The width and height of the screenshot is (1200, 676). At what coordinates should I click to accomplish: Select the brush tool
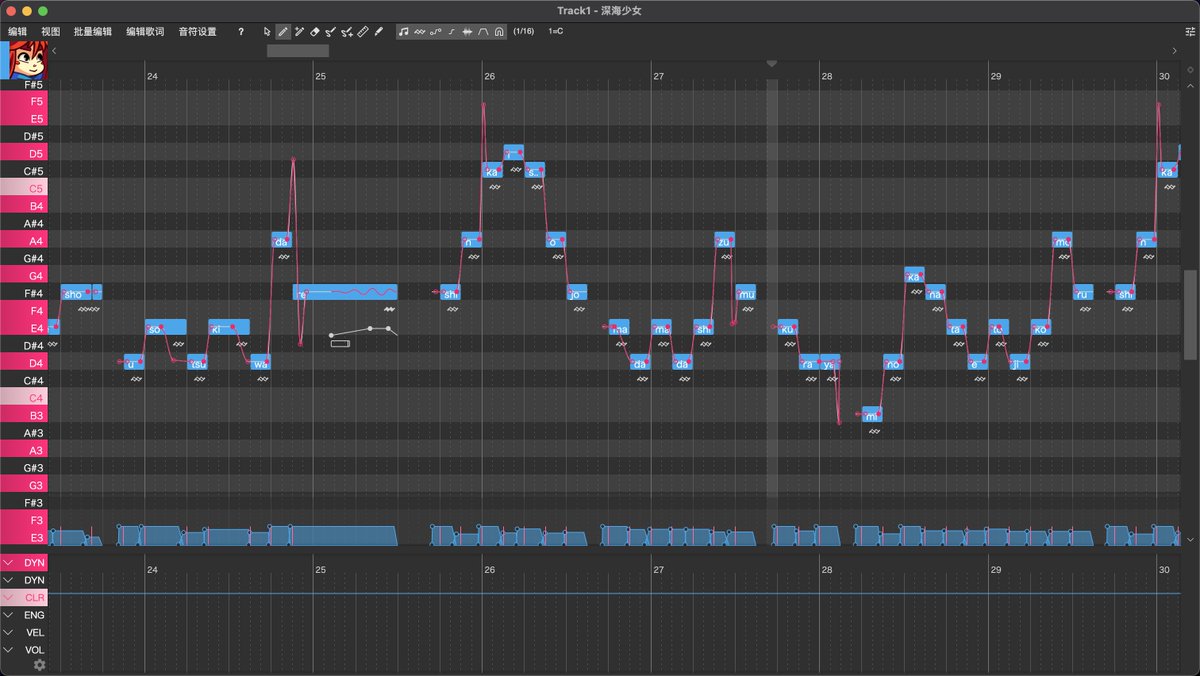pos(330,31)
